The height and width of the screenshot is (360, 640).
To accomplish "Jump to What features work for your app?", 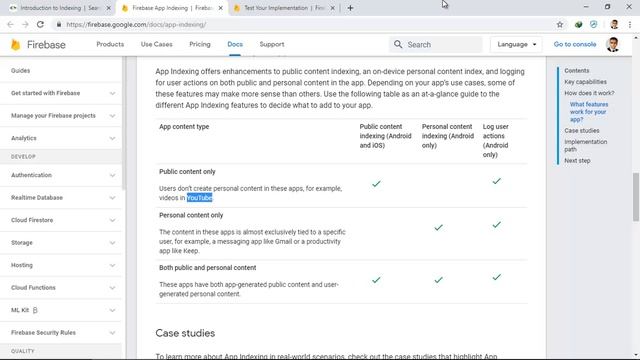I will point(589,112).
